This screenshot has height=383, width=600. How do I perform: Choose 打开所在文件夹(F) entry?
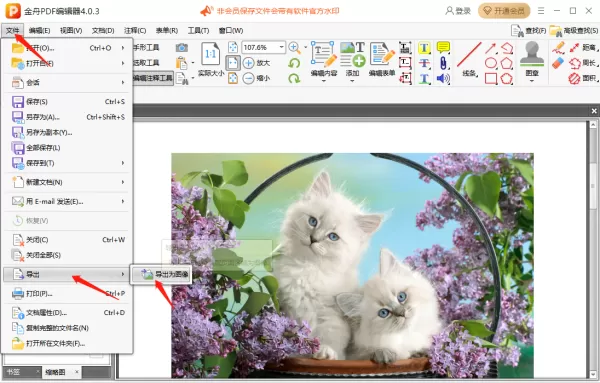click(68, 343)
